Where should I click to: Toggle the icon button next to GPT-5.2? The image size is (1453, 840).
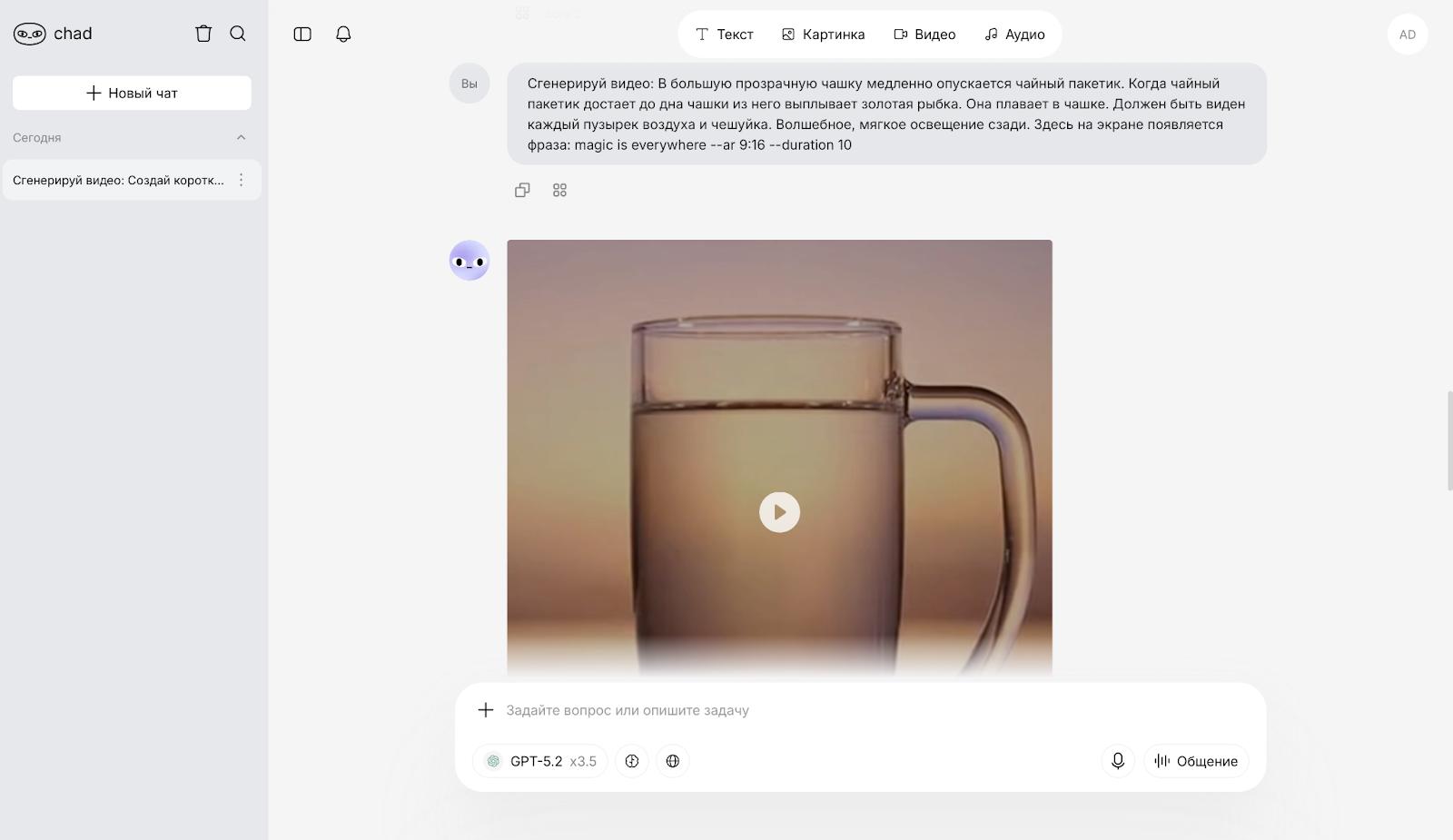tap(632, 761)
